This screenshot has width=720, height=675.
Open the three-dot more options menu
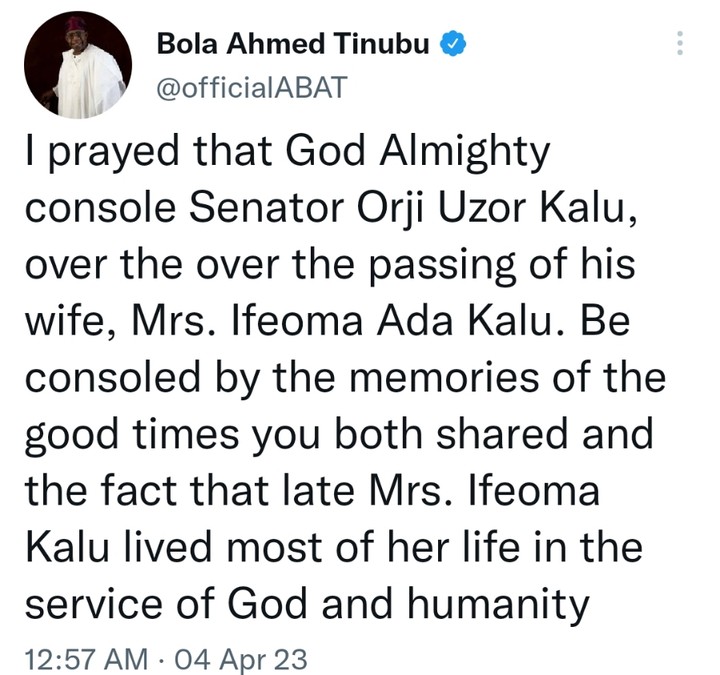[680, 43]
